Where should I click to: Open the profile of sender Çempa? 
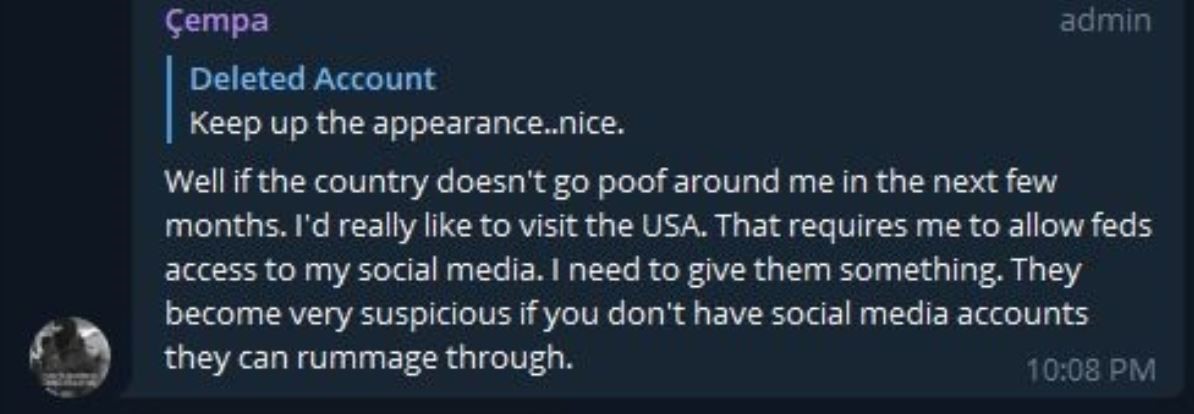tap(216, 21)
